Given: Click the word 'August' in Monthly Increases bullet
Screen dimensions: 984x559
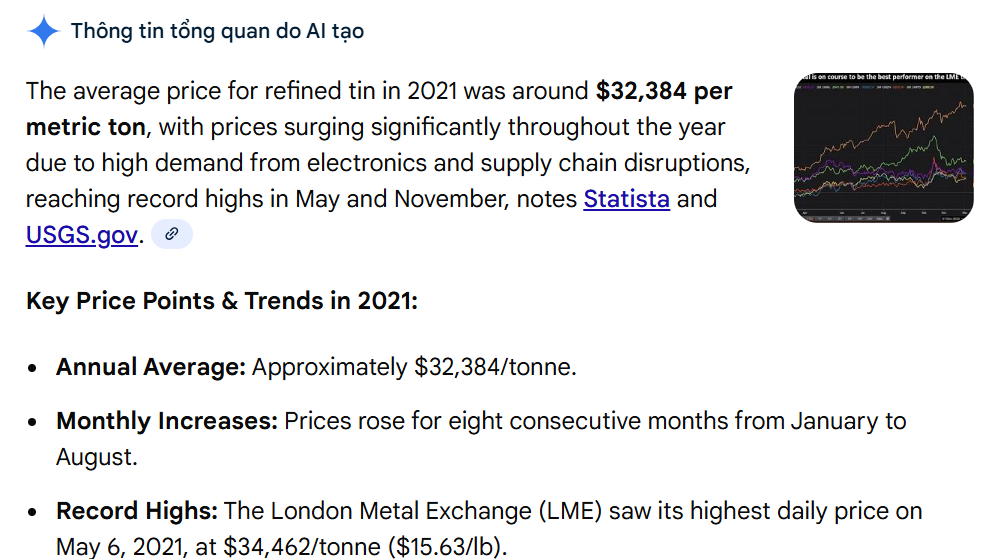Looking at the screenshot, I should 95,458.
